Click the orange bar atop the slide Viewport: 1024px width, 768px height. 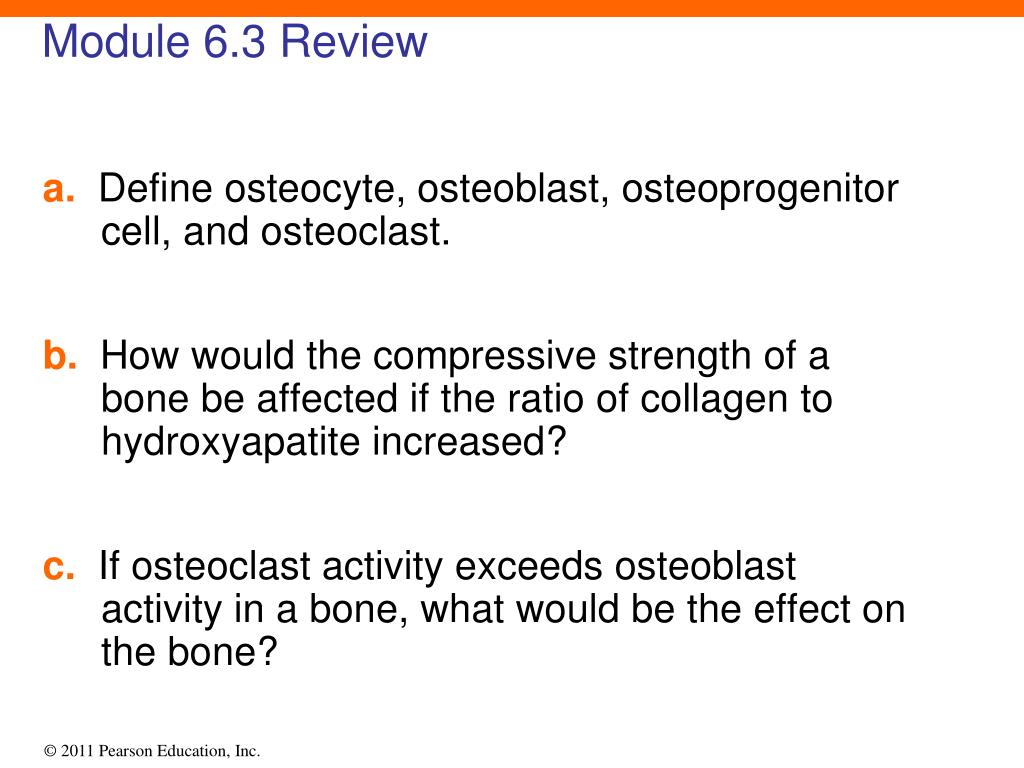click(512, 8)
